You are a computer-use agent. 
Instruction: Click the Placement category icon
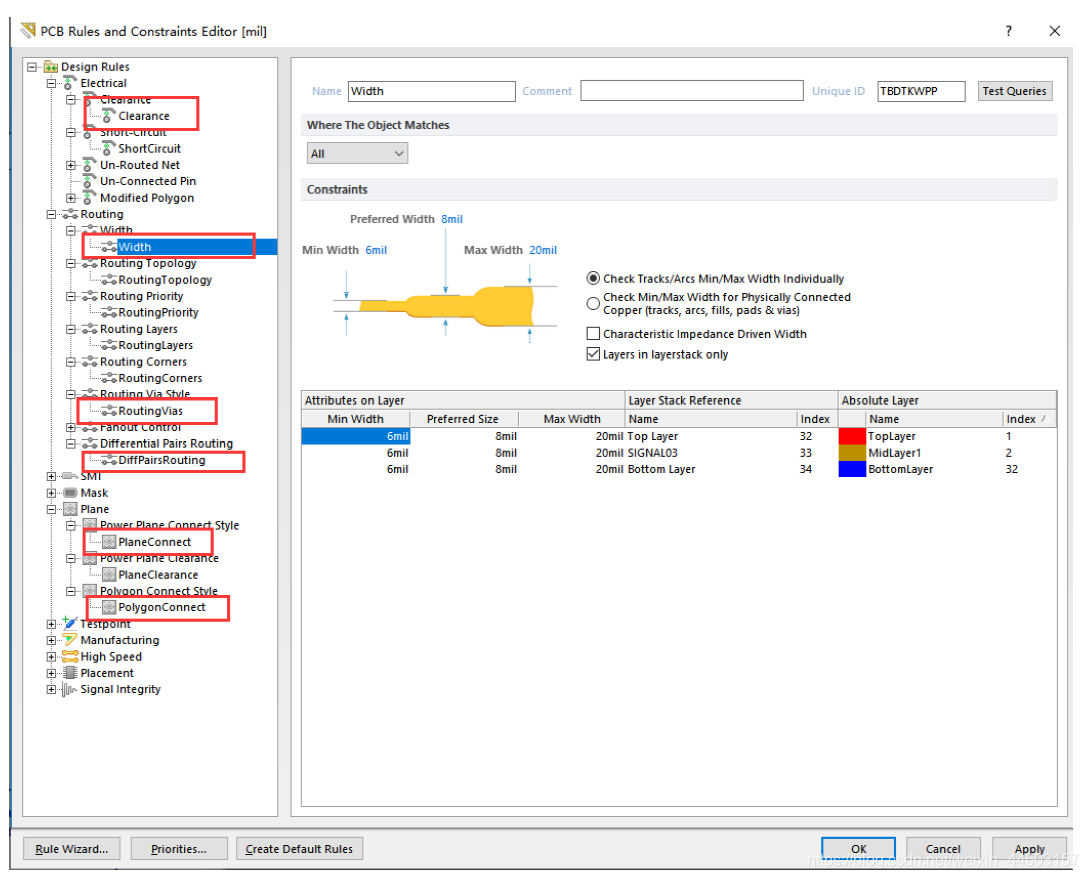[x=70, y=673]
